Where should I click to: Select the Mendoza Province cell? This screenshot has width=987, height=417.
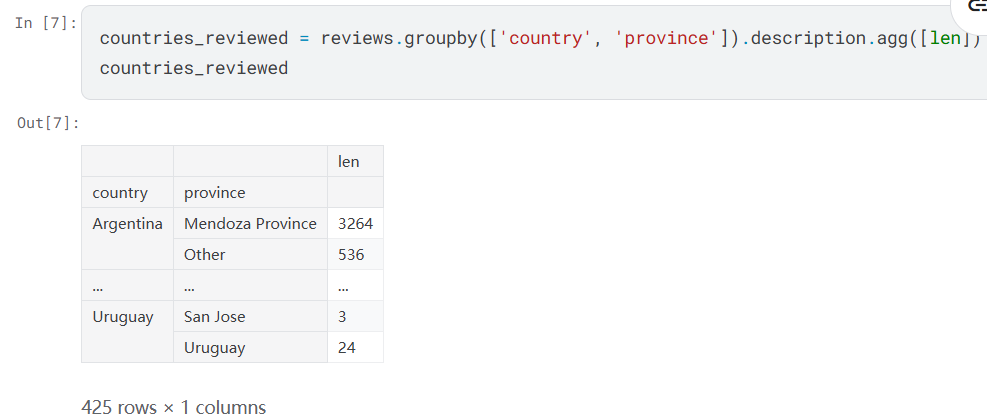click(x=250, y=223)
